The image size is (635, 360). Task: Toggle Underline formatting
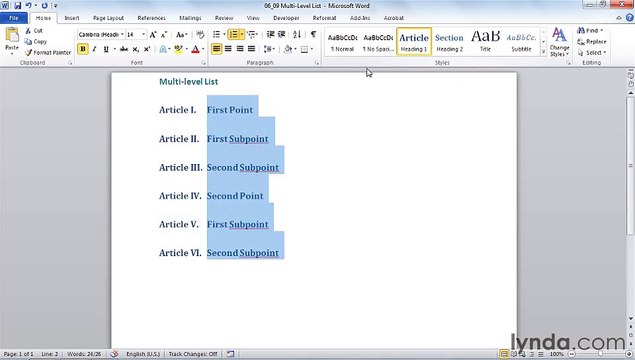106,49
